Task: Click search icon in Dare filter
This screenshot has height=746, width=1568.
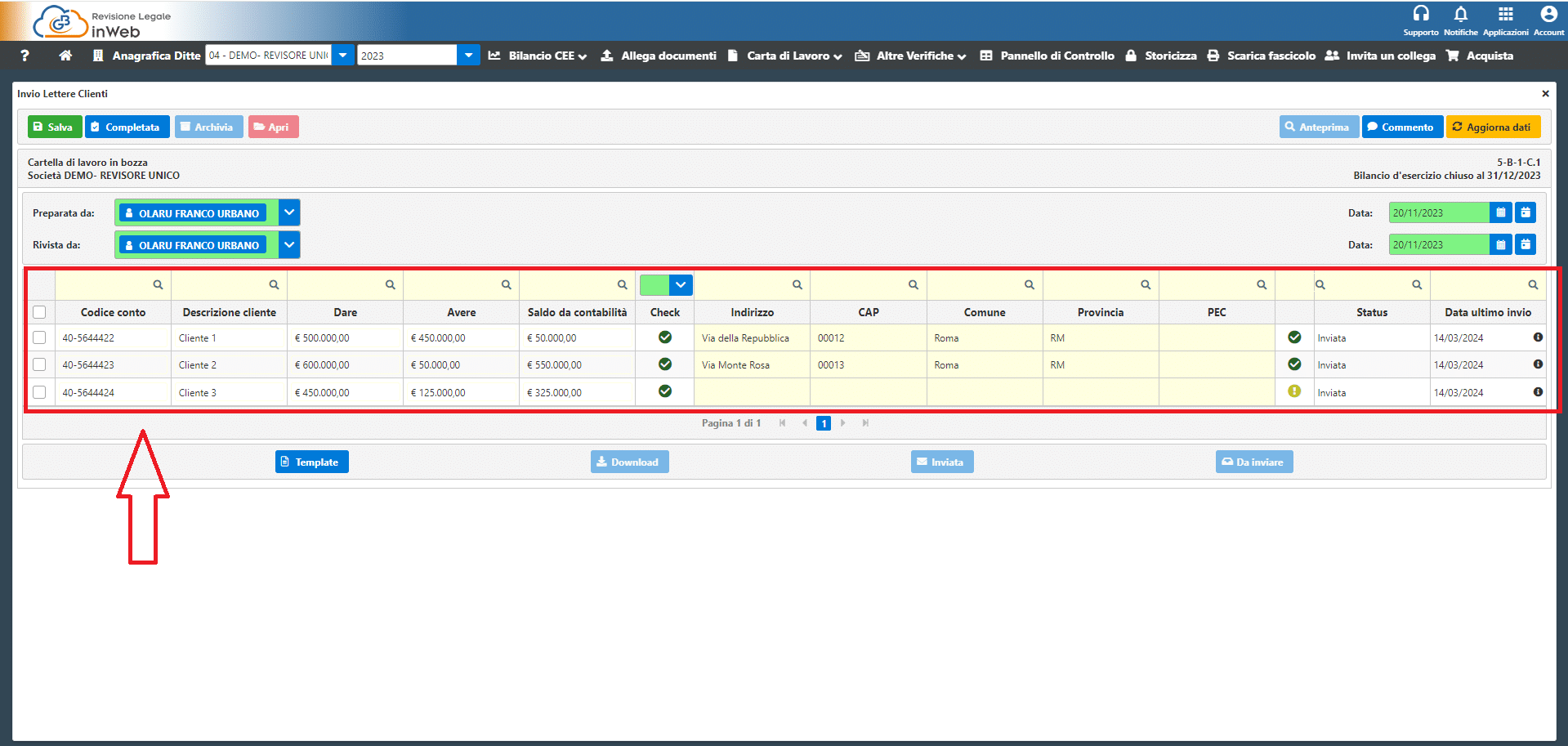Action: 390,285
